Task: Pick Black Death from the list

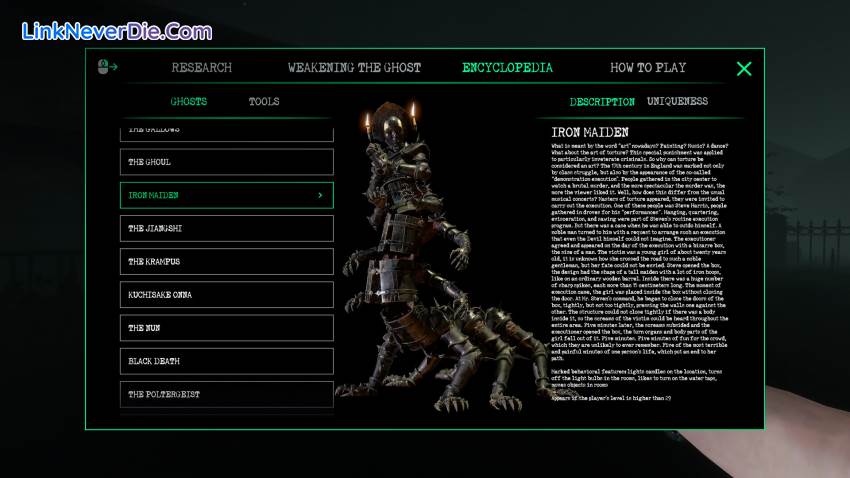Action: pos(226,361)
